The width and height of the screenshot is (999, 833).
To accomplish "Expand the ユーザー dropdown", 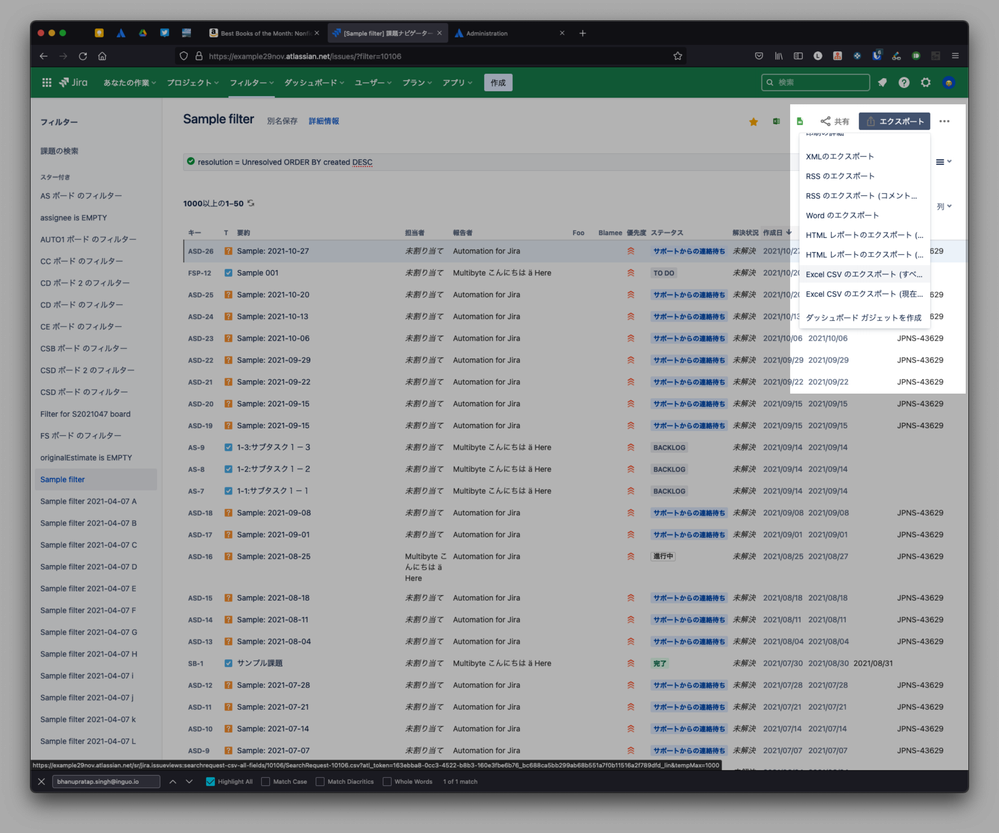I will [373, 83].
